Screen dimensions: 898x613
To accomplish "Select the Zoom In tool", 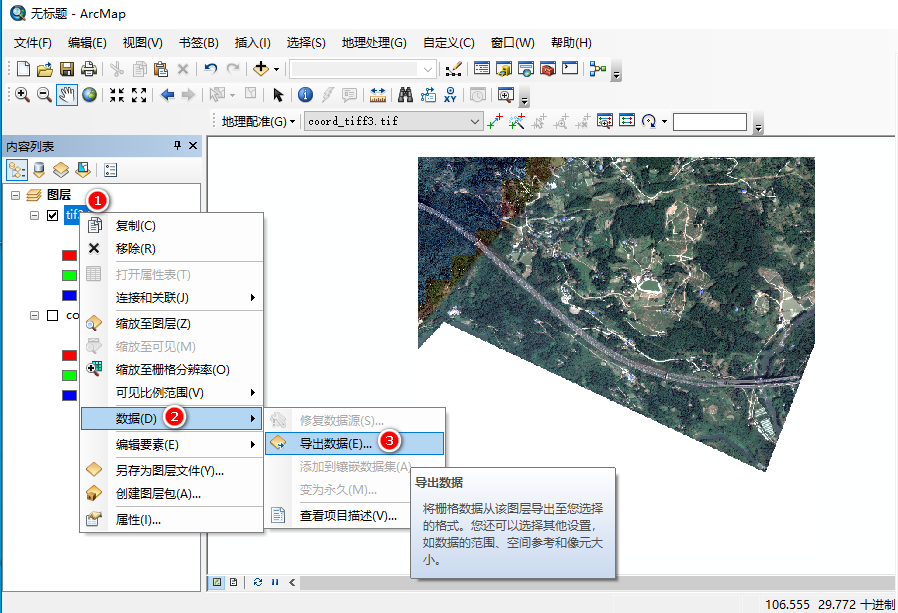I will click(22, 95).
